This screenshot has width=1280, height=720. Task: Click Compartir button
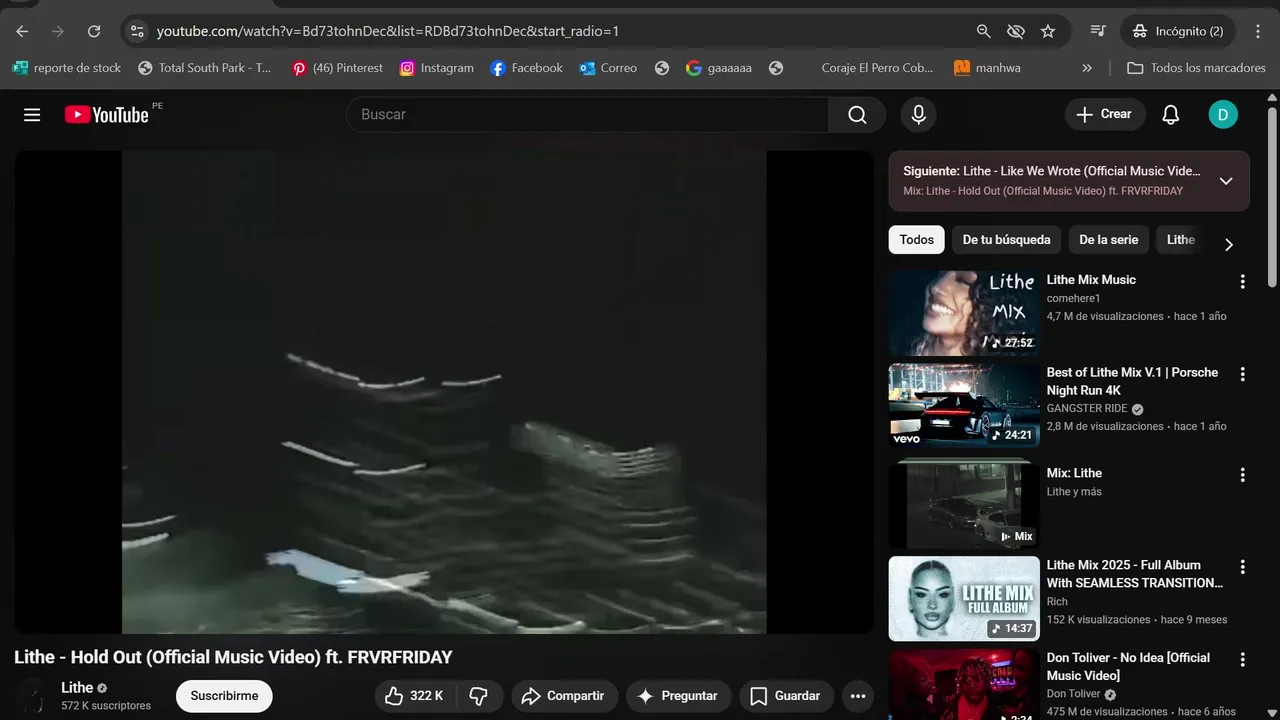564,696
